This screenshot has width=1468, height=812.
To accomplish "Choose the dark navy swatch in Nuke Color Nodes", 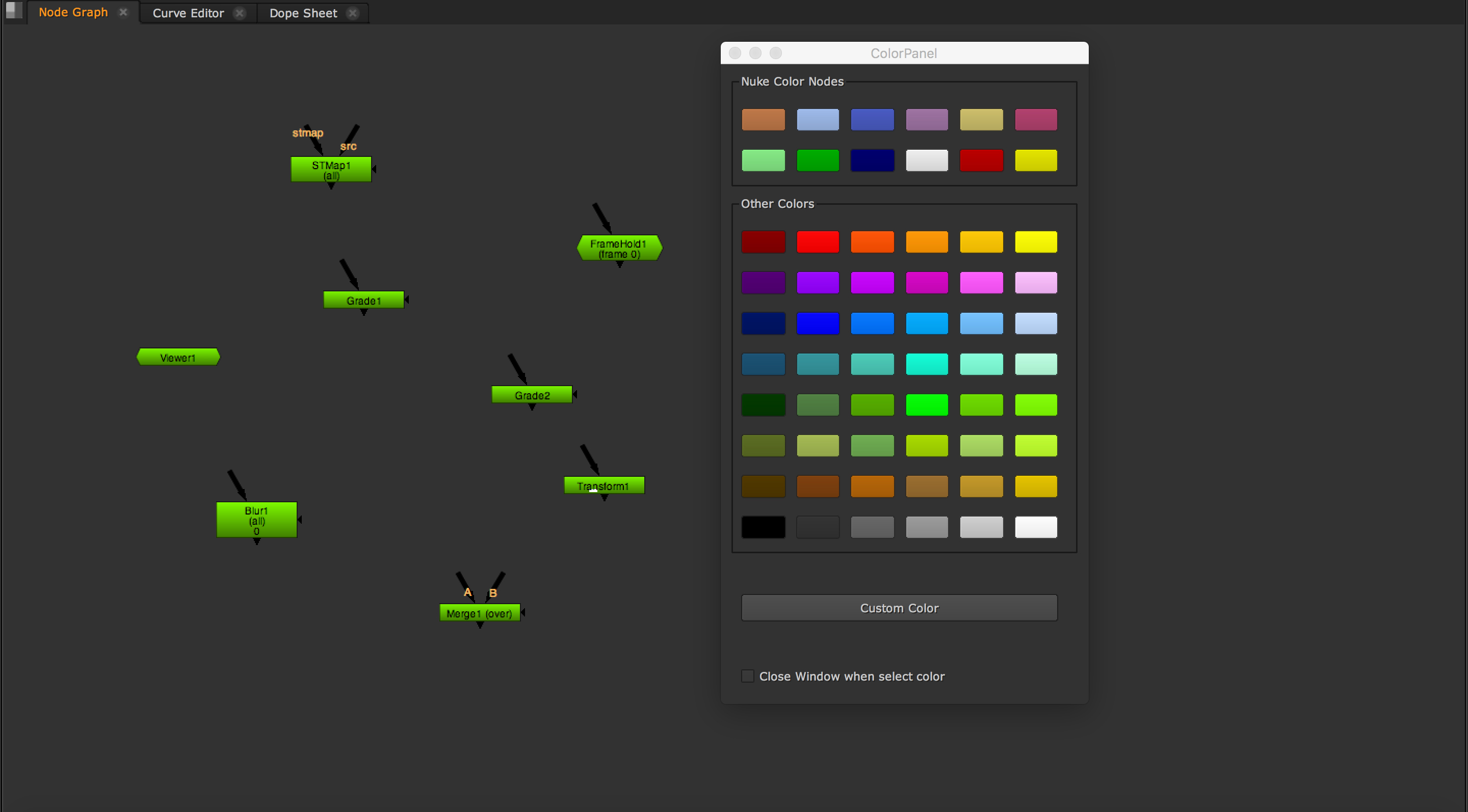I will 872,160.
